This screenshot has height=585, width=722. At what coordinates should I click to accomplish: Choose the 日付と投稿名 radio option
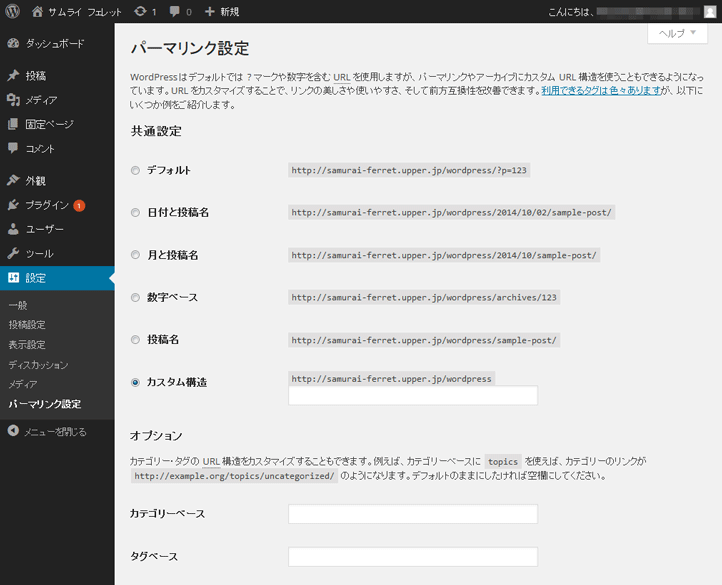pyautogui.click(x=136, y=212)
